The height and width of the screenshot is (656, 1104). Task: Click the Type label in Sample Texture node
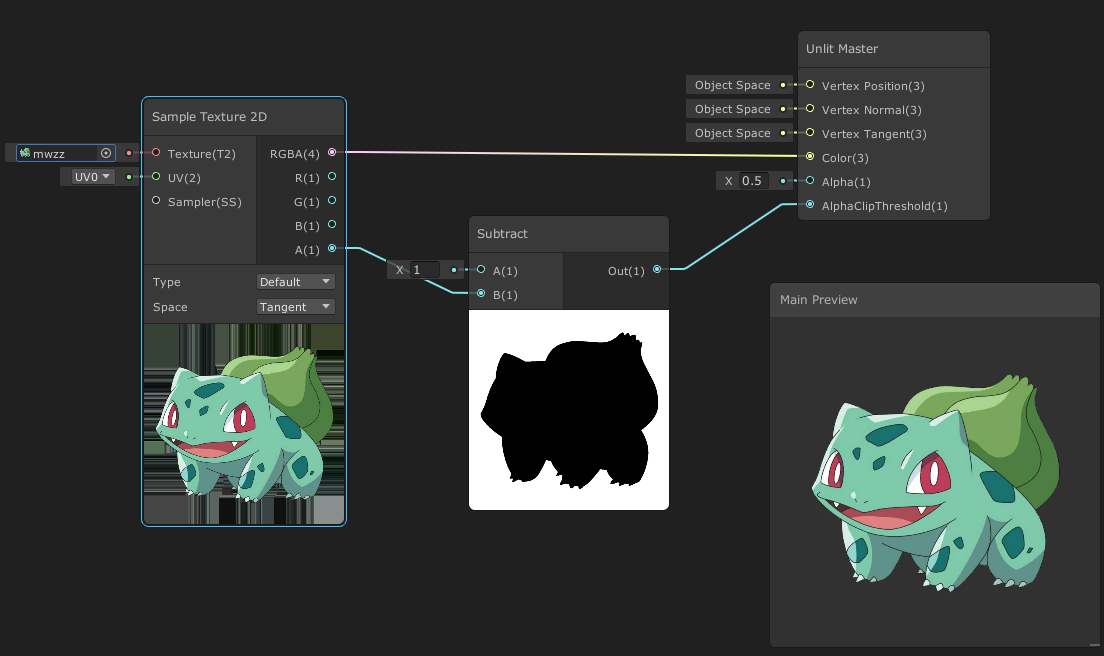pos(166,282)
